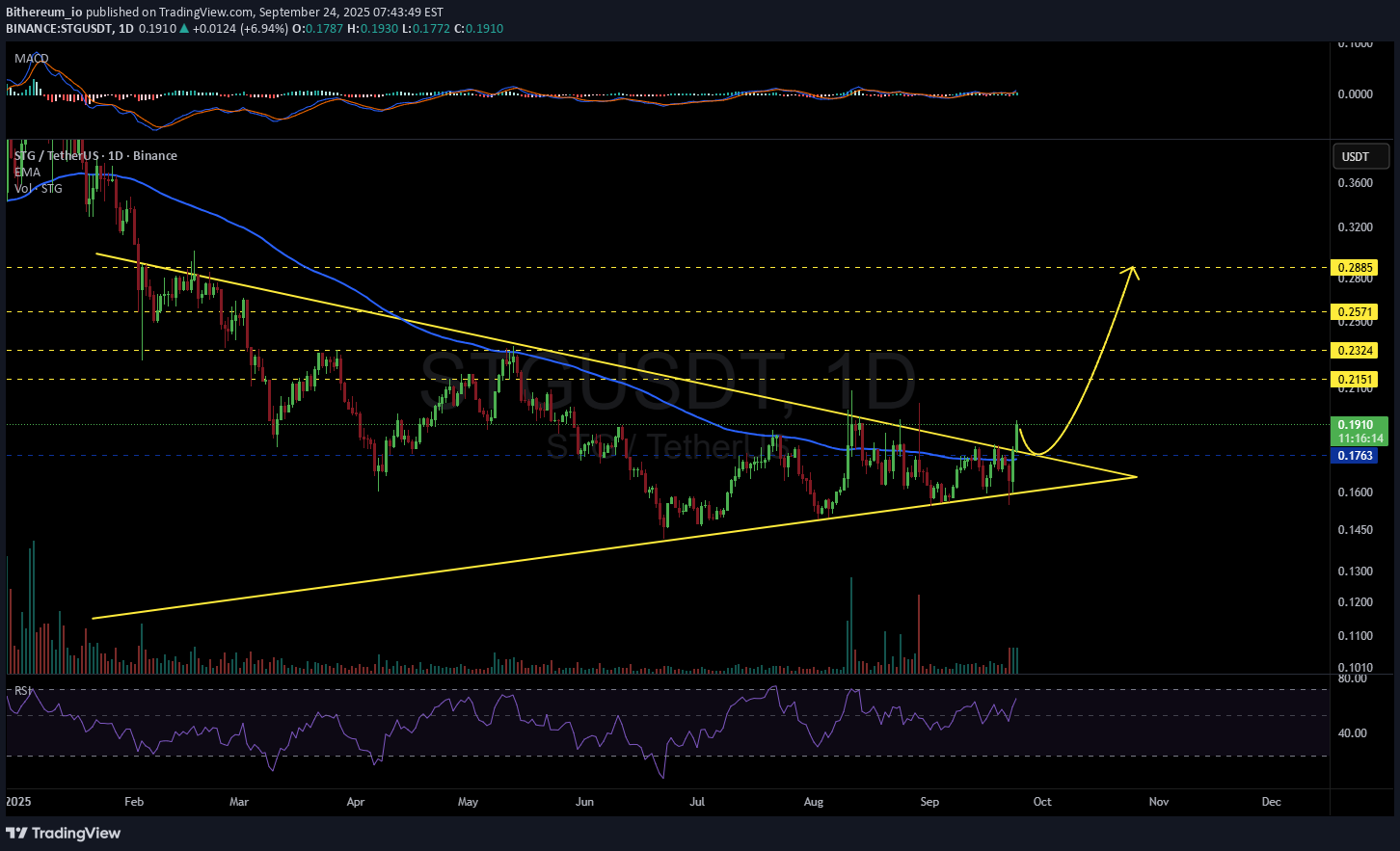Click the 0.2571 target price label
Screen dimensions: 1400x851
[x=1355, y=311]
